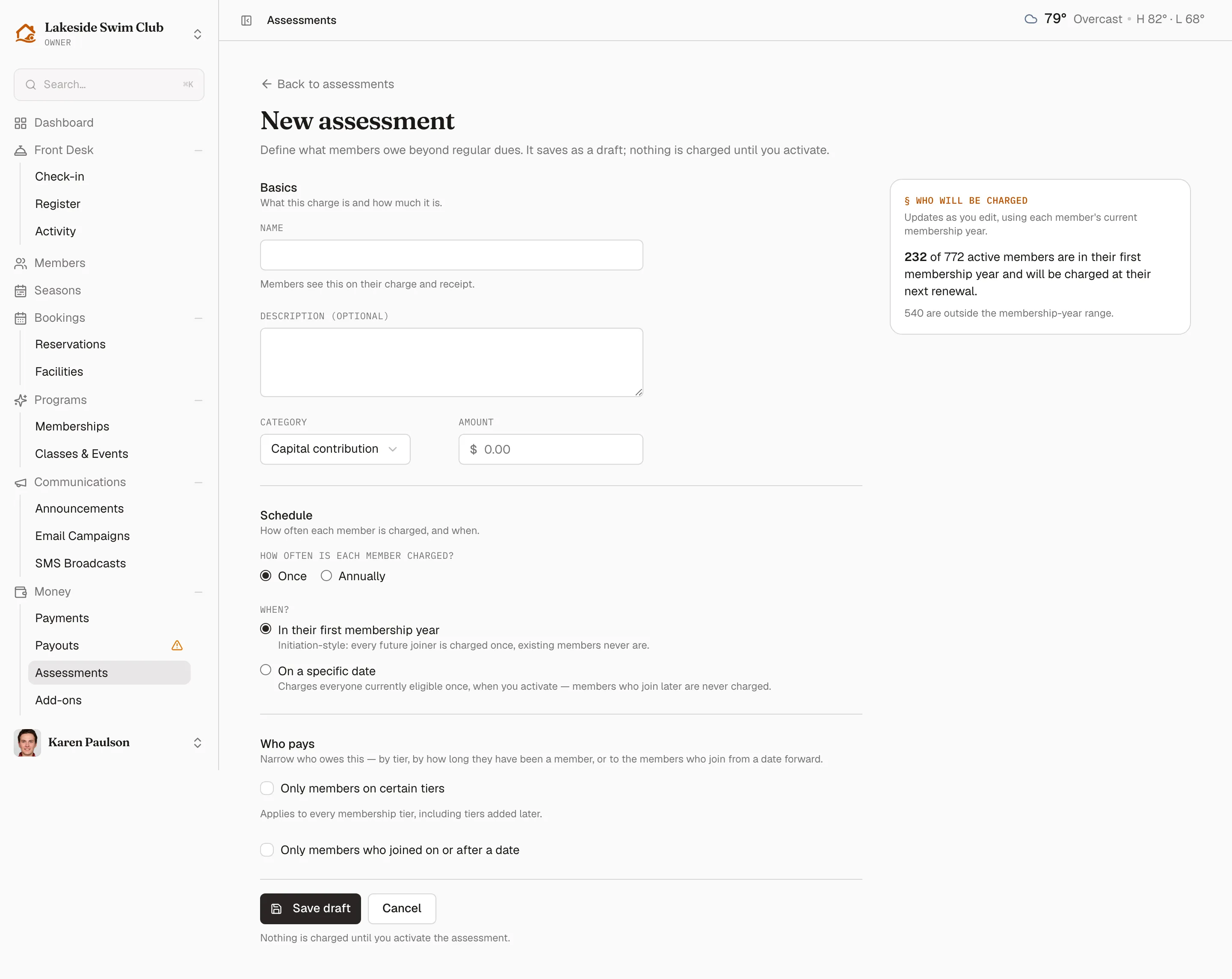Click the Cancel button

pyautogui.click(x=402, y=909)
